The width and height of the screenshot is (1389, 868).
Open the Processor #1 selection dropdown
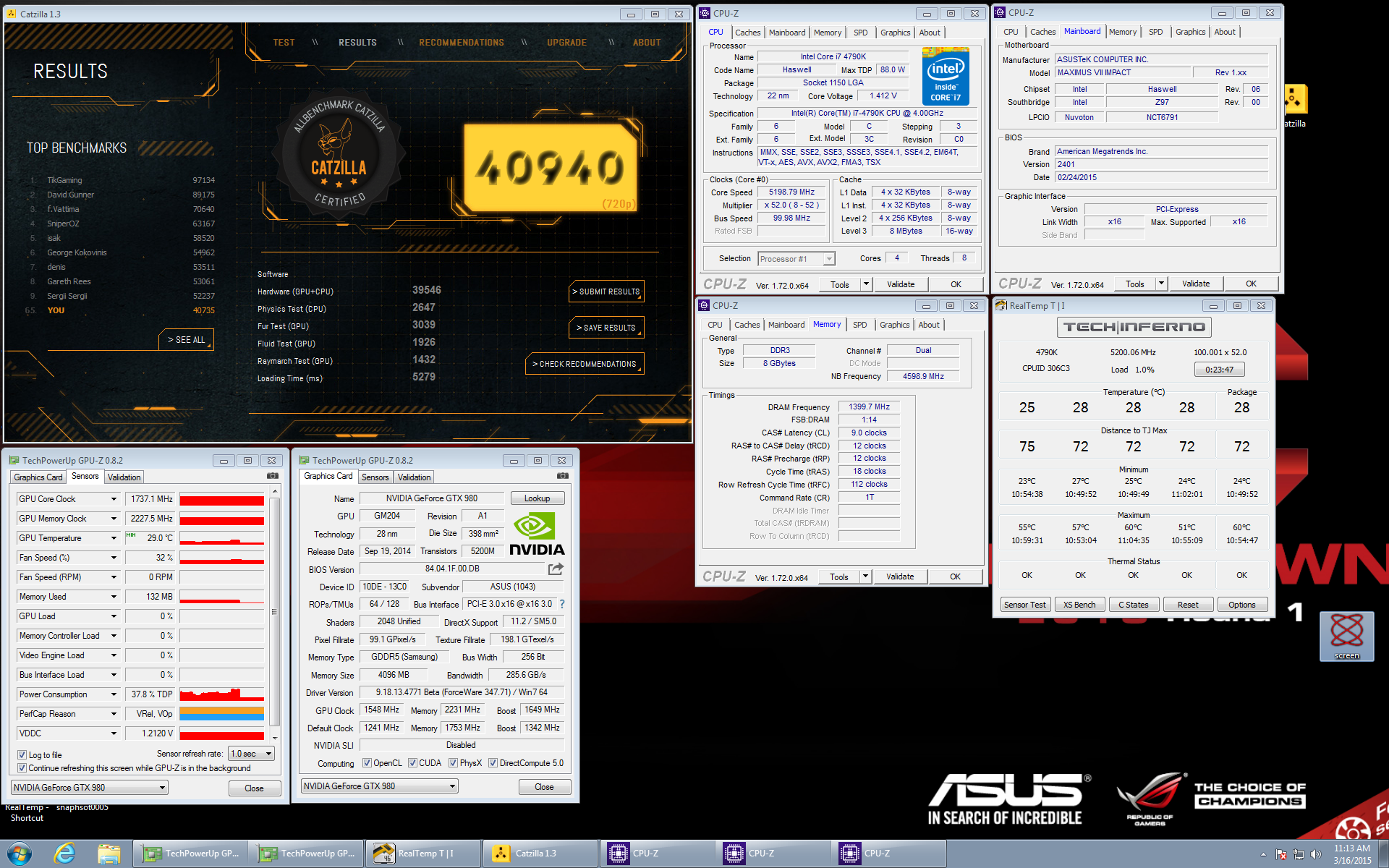797,259
